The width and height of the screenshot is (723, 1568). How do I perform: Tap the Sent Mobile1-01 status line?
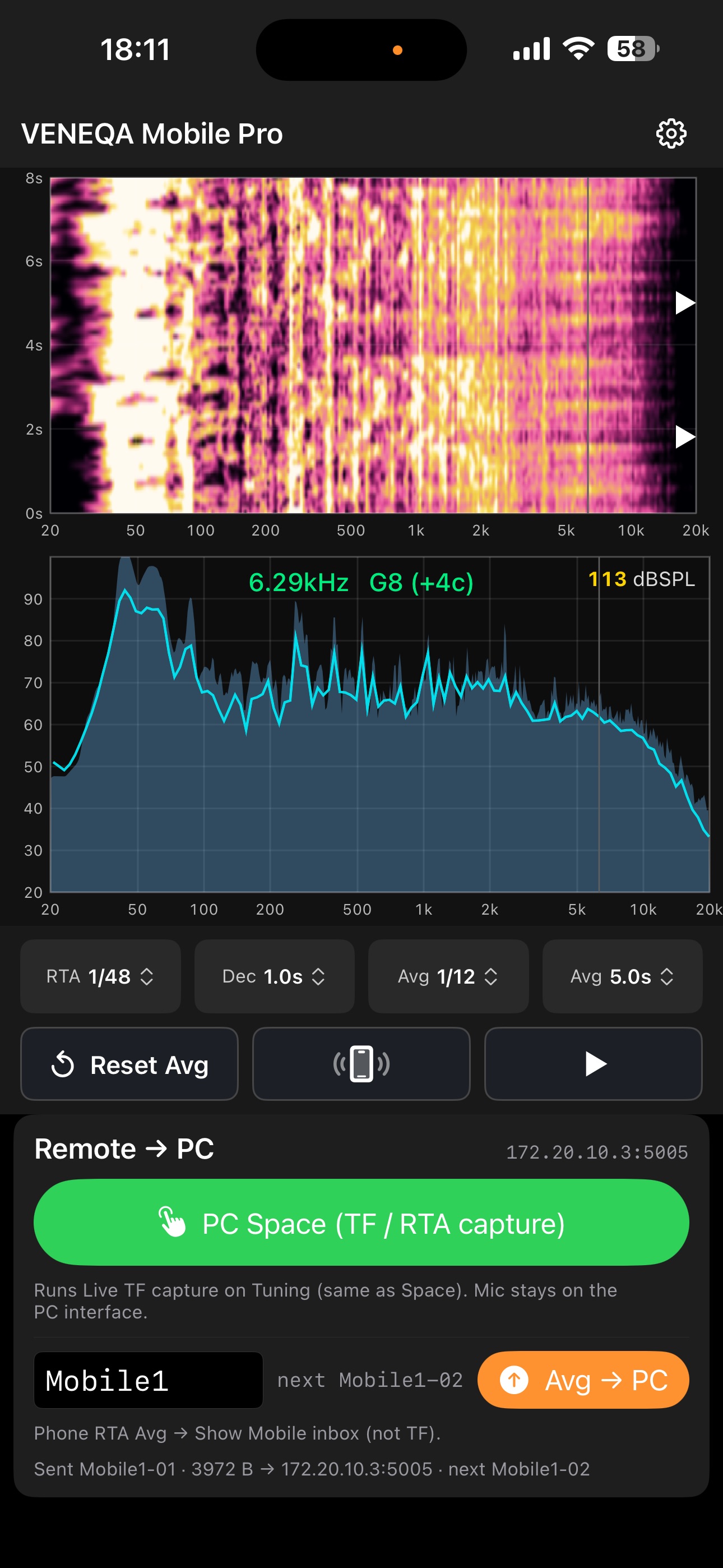[312, 1469]
